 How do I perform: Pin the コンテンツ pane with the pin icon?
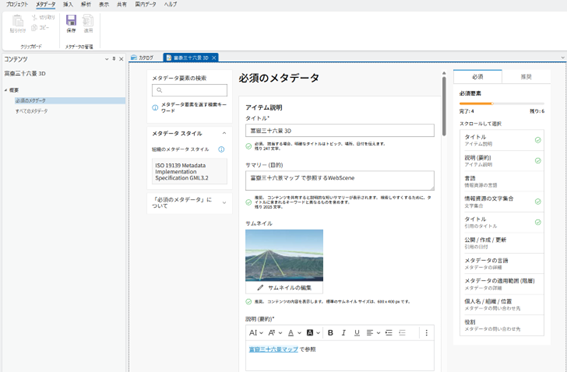coord(114,59)
